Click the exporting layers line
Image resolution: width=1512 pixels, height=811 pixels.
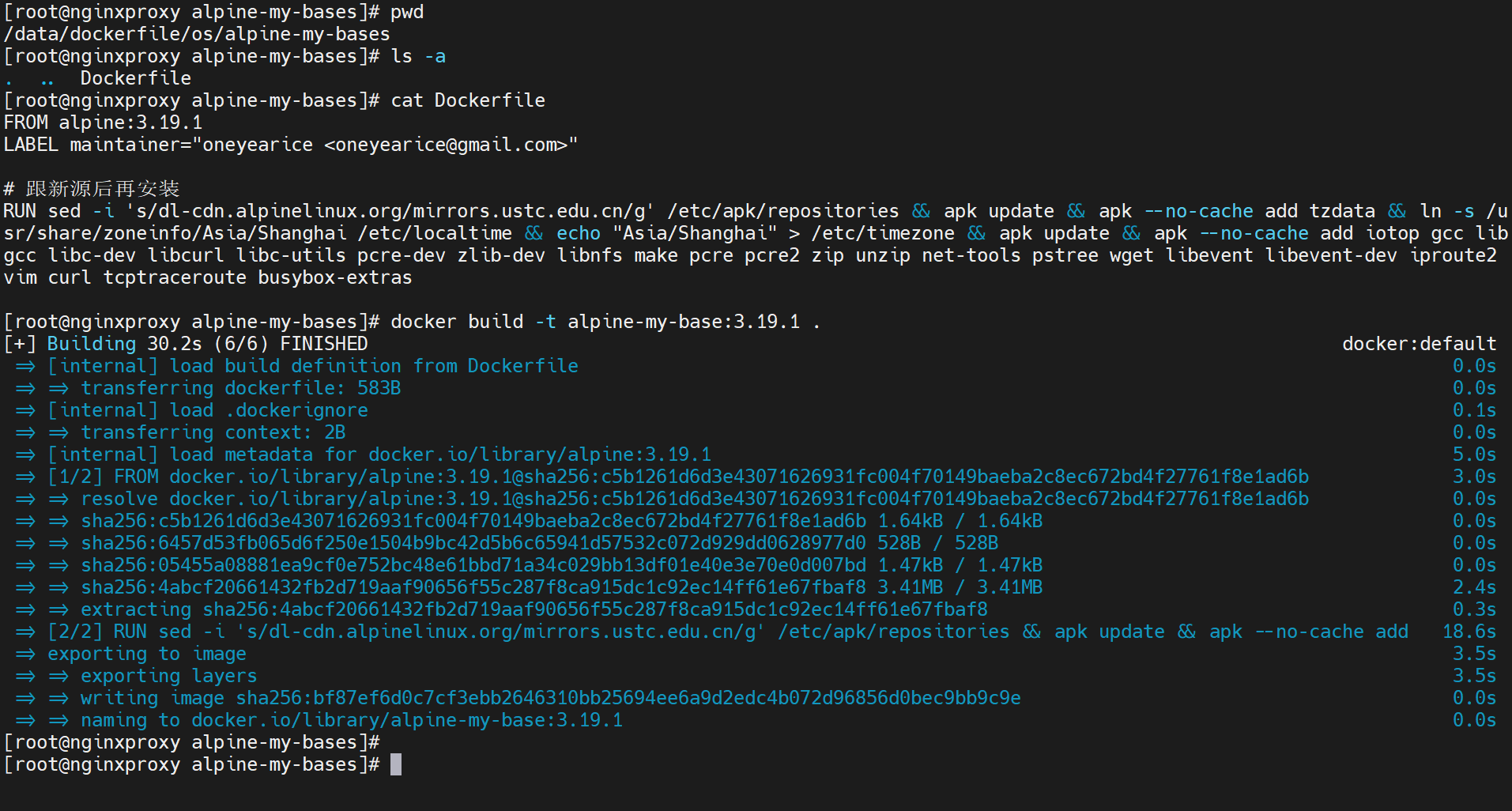(x=168, y=676)
